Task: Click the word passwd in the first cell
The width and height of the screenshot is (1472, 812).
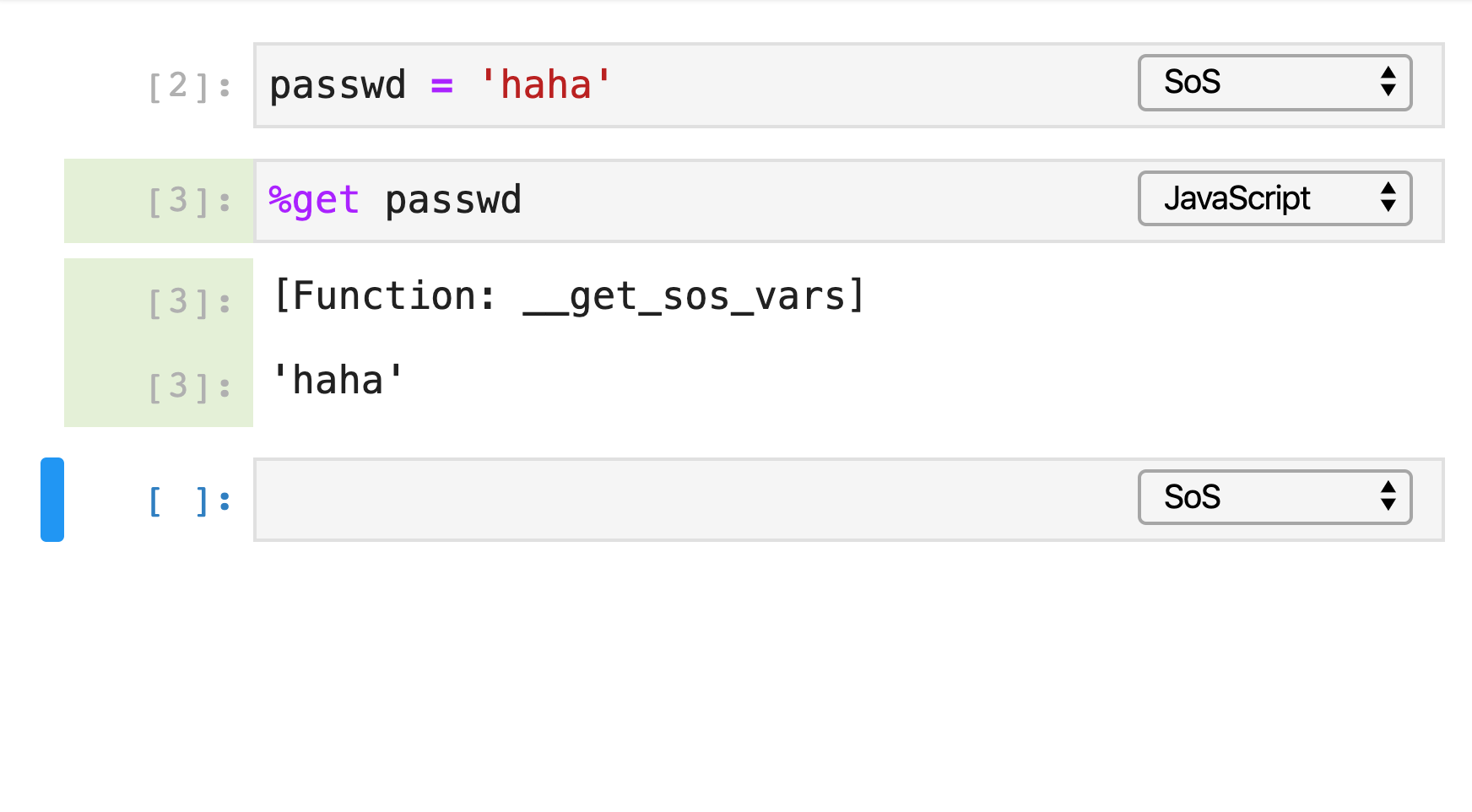Action: [337, 84]
